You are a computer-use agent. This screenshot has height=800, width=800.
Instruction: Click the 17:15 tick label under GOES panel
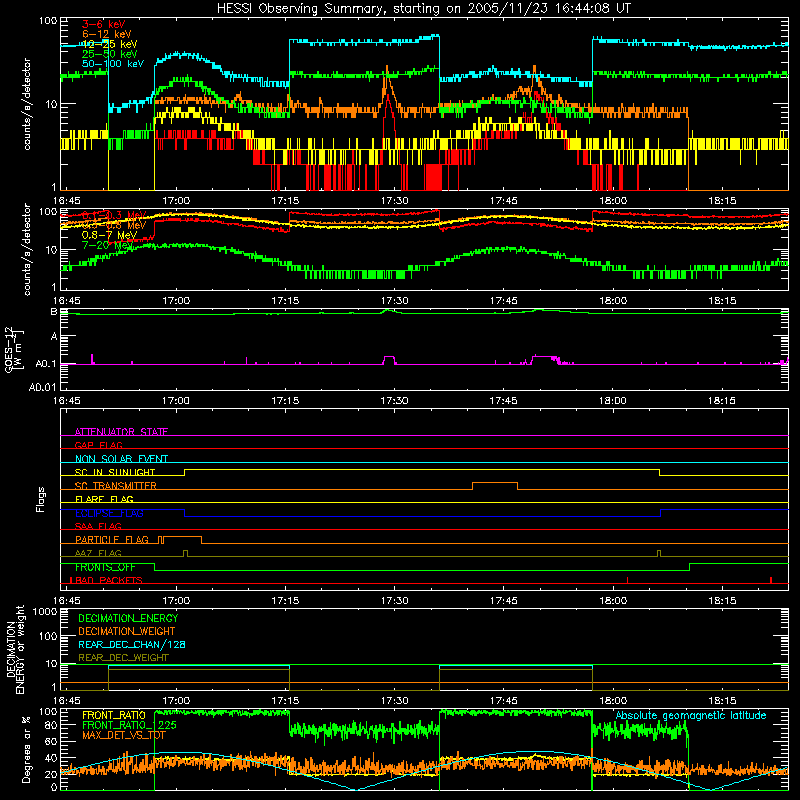(285, 401)
